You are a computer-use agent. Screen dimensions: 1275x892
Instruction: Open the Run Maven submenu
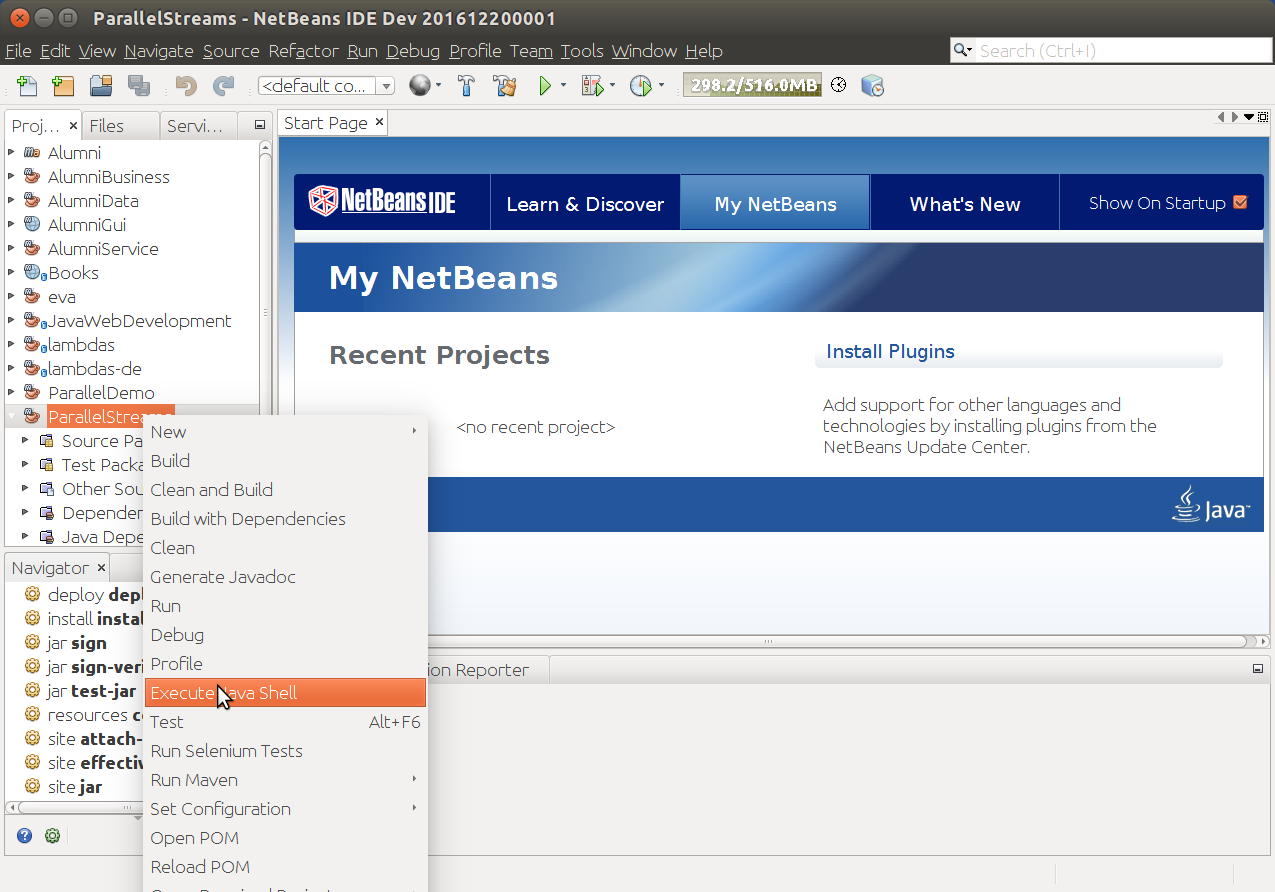click(285, 780)
